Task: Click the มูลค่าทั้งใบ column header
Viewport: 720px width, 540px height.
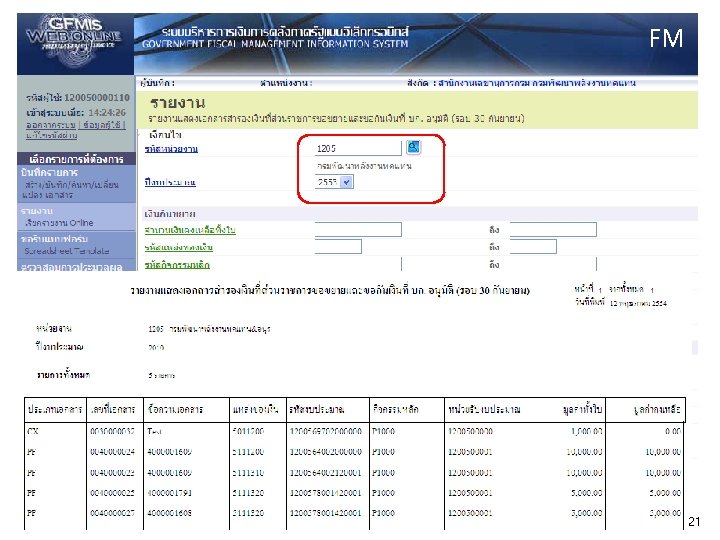Action: click(583, 409)
